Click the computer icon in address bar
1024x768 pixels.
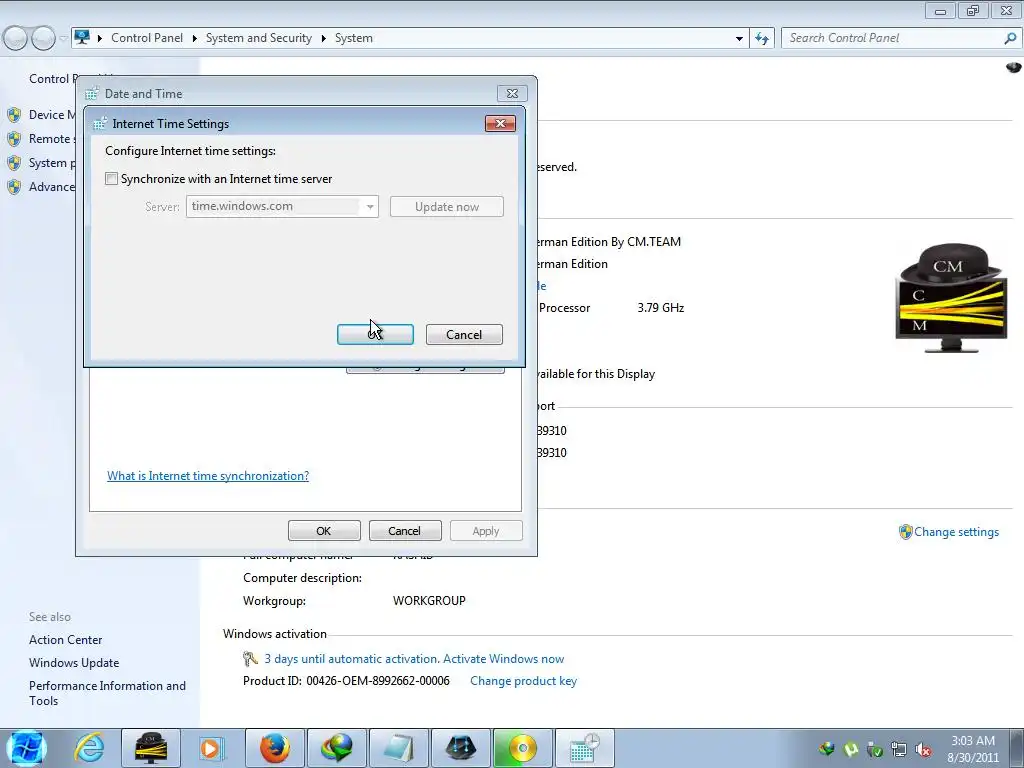click(x=82, y=37)
